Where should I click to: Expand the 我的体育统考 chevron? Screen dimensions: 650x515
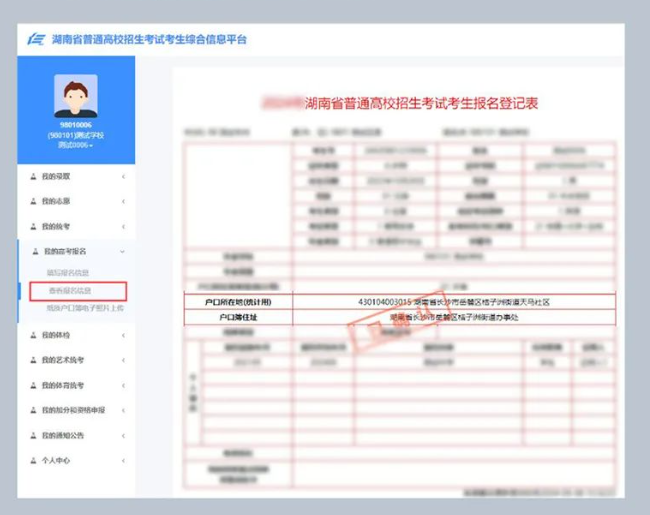click(123, 385)
